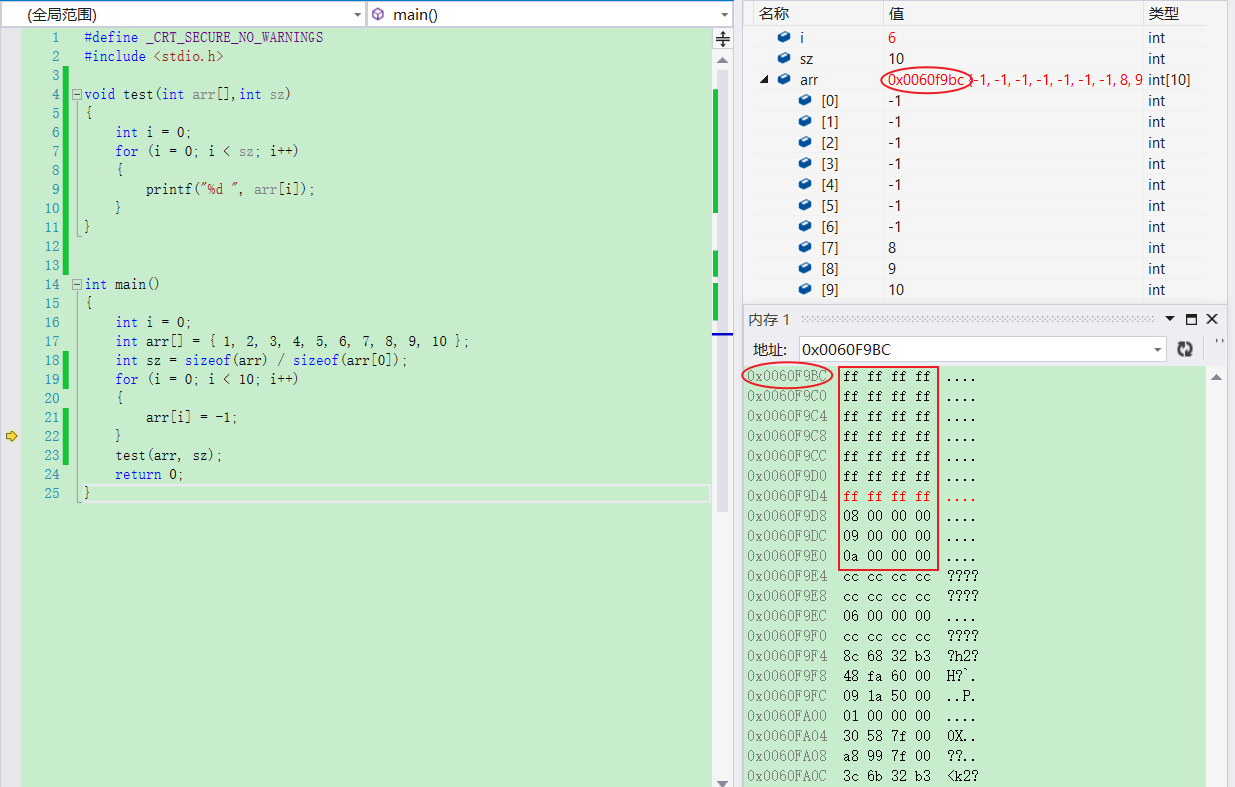Screen dimensions: 1235x787
Task: Click the test(arr, sz); call on line 23
Action: tap(168, 455)
